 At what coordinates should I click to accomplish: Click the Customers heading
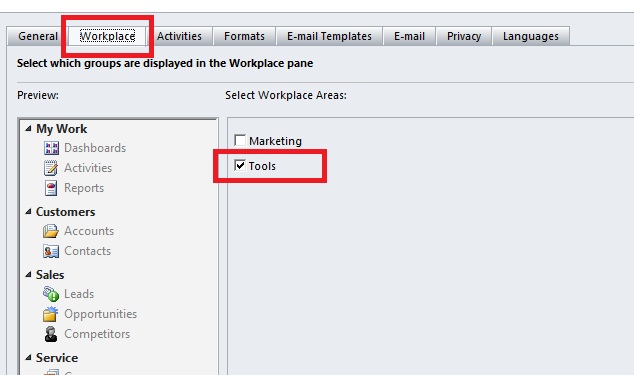66,212
